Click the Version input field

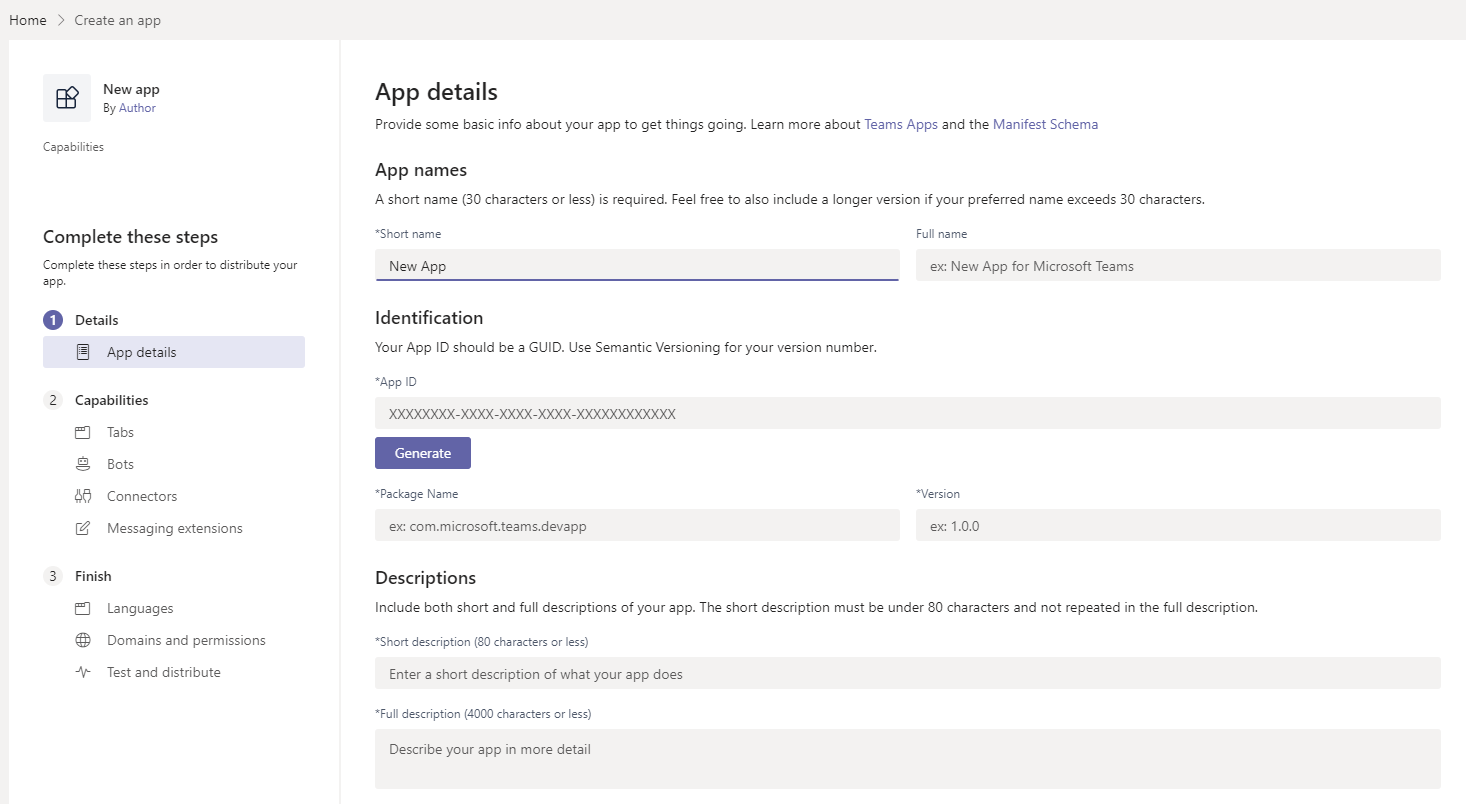[x=1178, y=525]
